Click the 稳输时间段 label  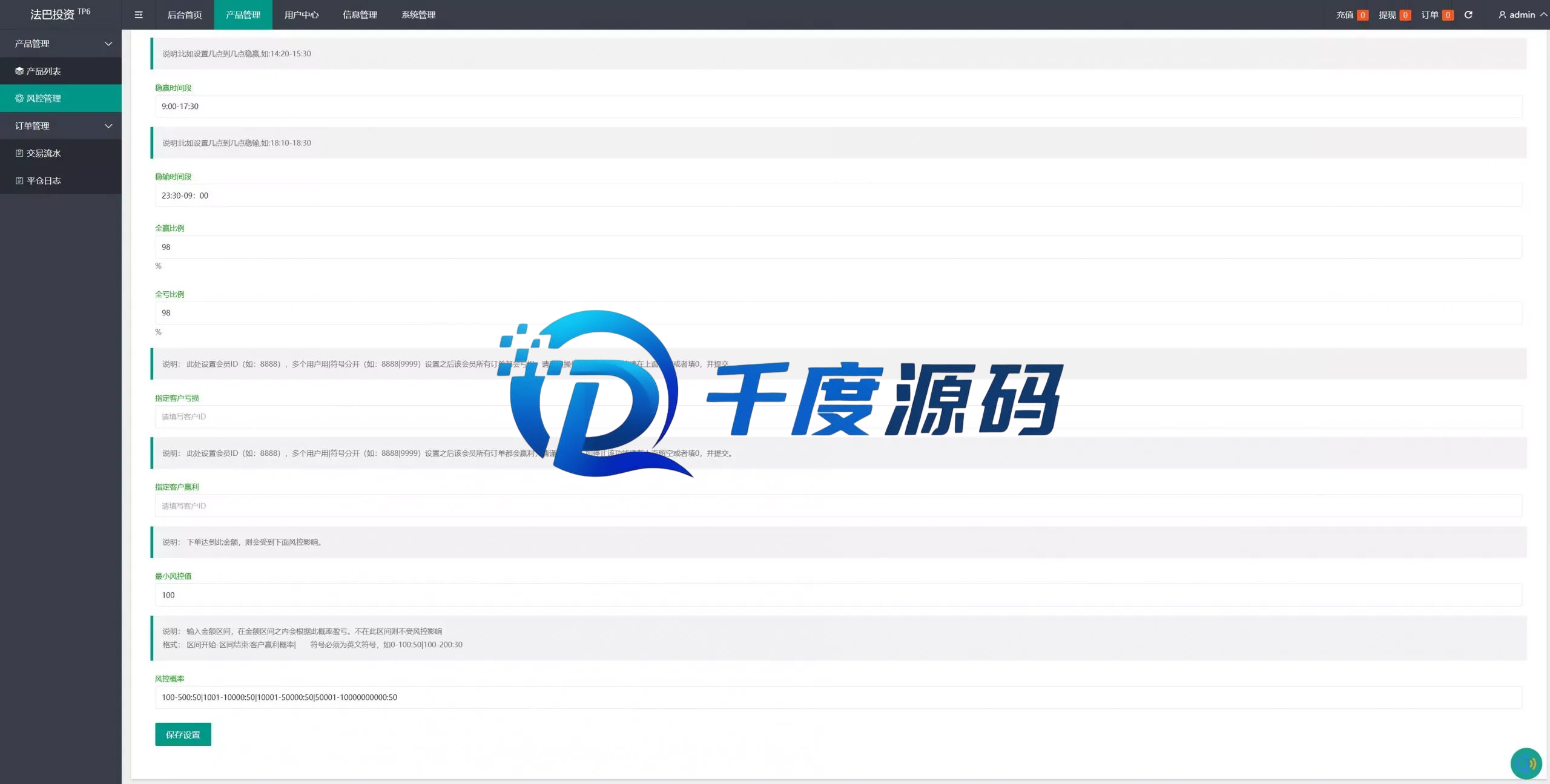coord(173,177)
